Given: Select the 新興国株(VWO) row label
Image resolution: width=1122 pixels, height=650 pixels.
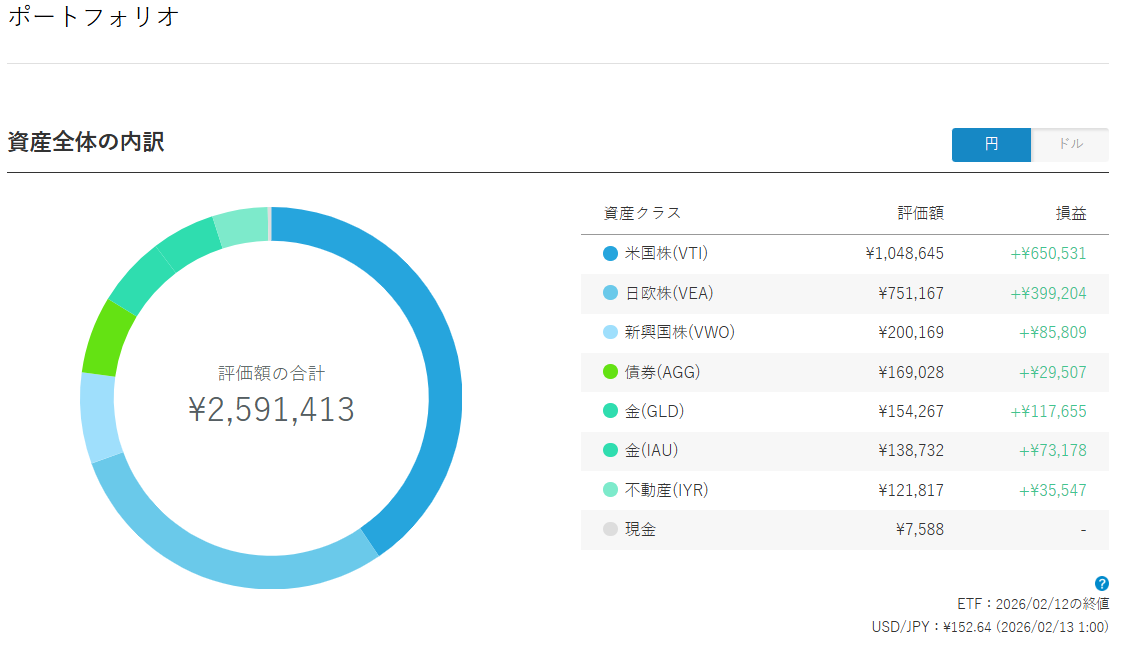Looking at the screenshot, I should tap(679, 332).
